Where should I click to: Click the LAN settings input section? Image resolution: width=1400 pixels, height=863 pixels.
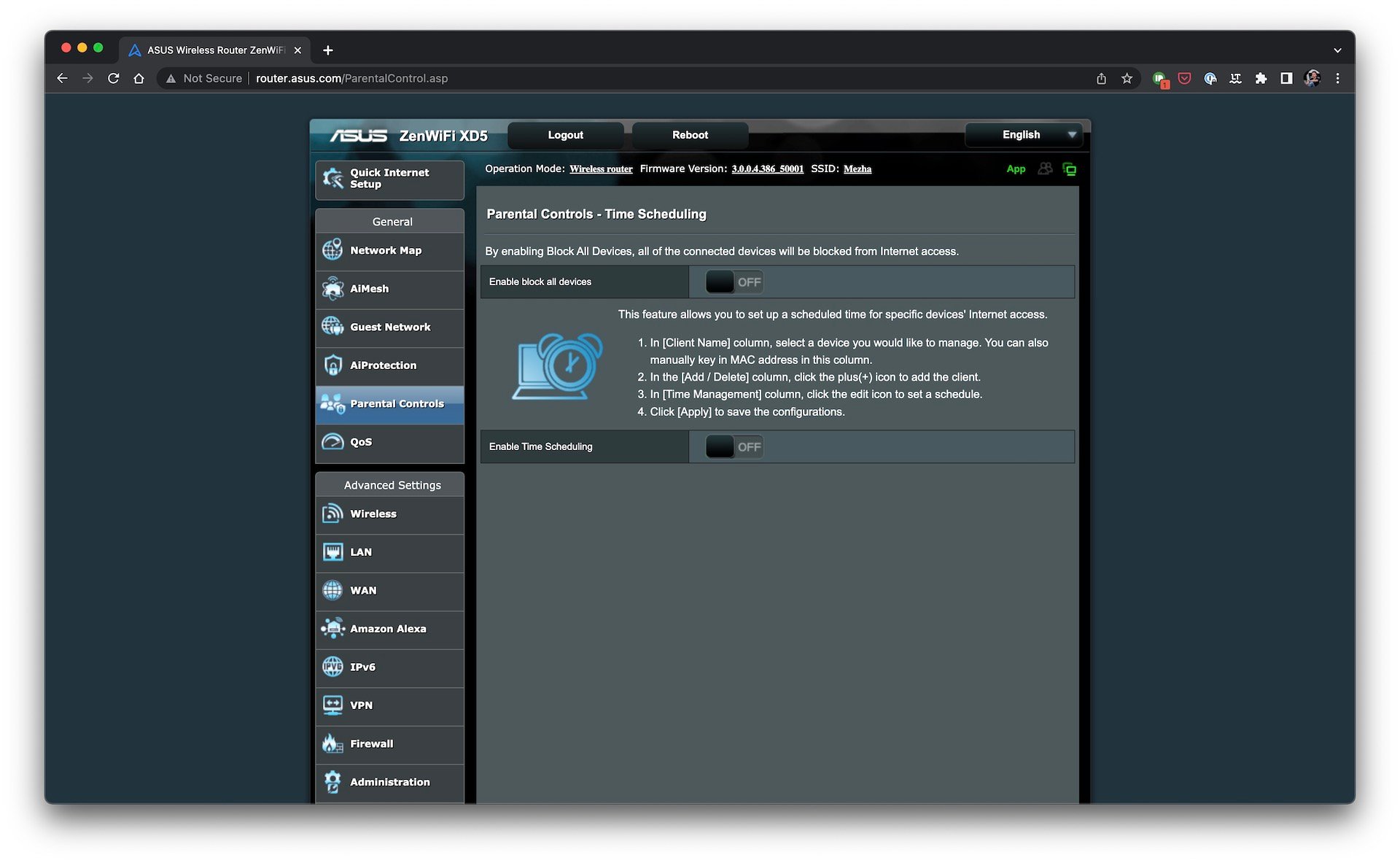pos(389,551)
